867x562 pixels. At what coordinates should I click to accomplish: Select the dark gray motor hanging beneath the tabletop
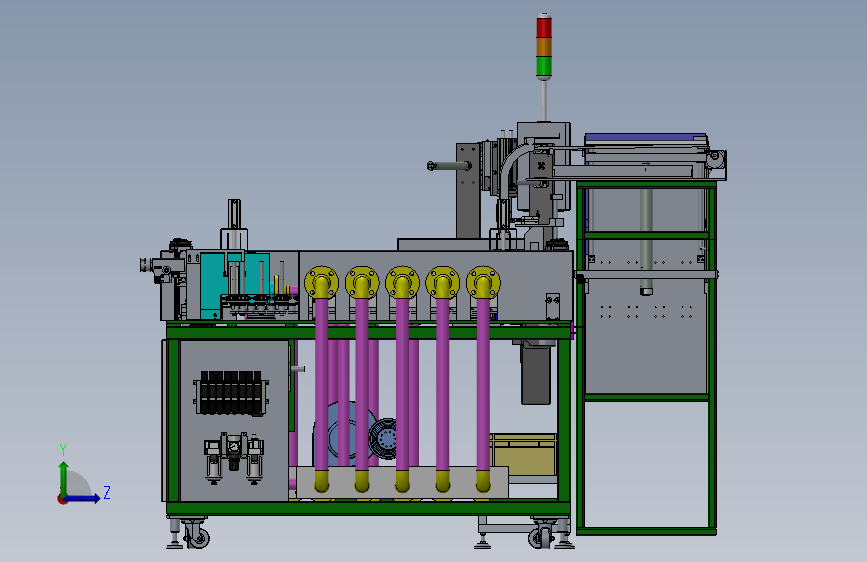[536, 373]
